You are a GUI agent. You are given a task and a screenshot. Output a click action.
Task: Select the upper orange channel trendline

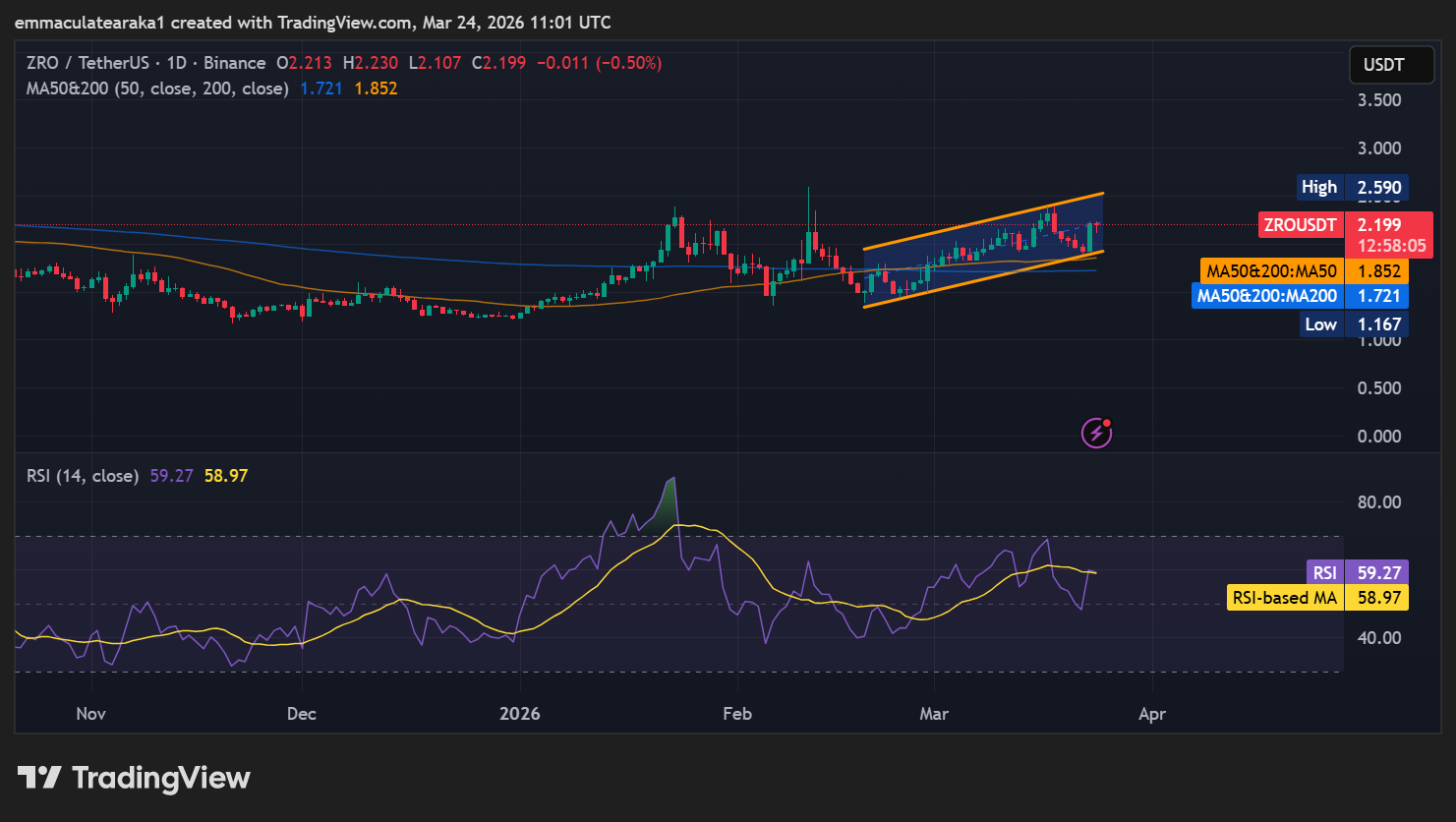[983, 220]
